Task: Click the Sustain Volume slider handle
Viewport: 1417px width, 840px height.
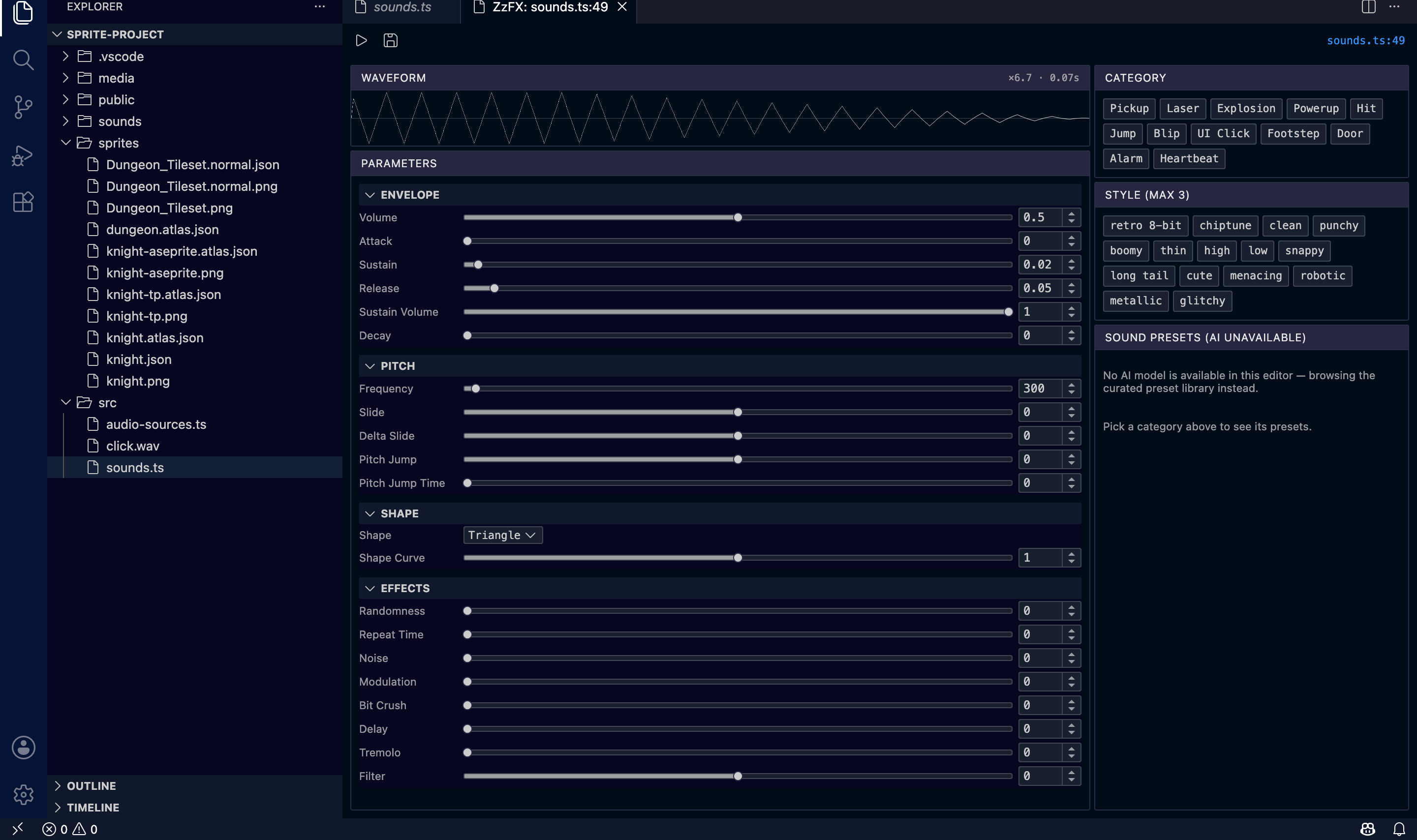Action: pos(1008,312)
